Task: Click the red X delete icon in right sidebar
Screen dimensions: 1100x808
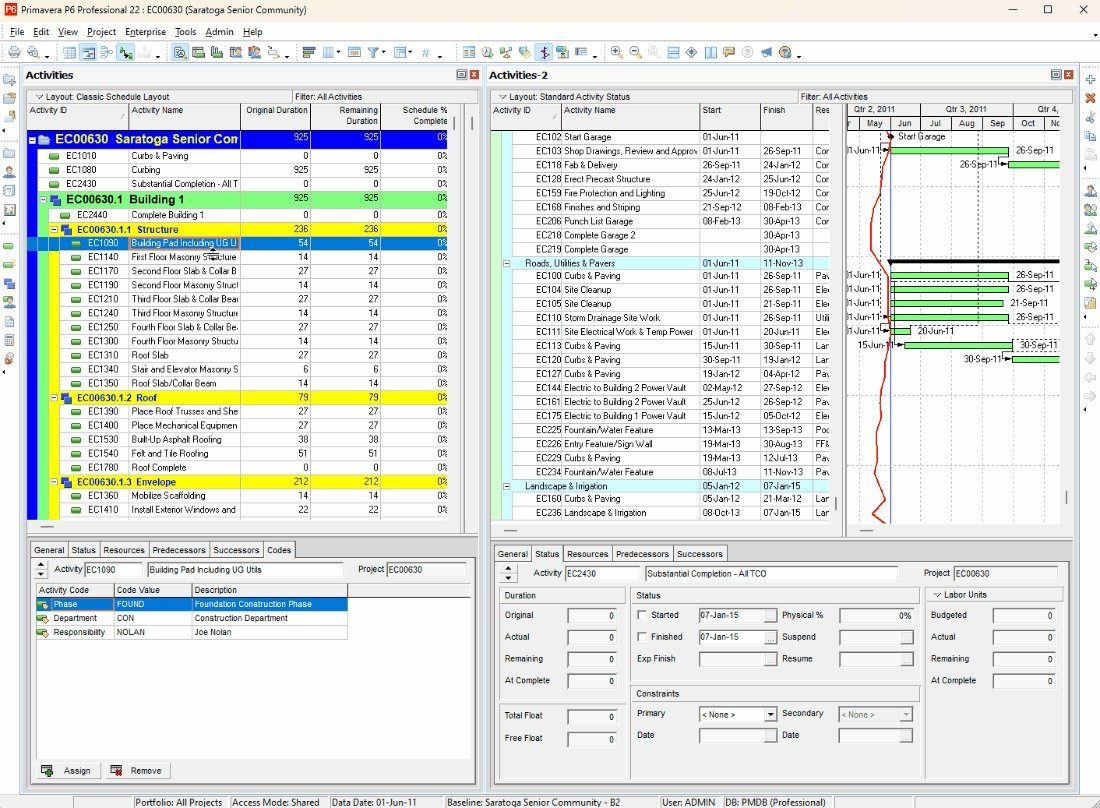Action: click(x=1090, y=98)
